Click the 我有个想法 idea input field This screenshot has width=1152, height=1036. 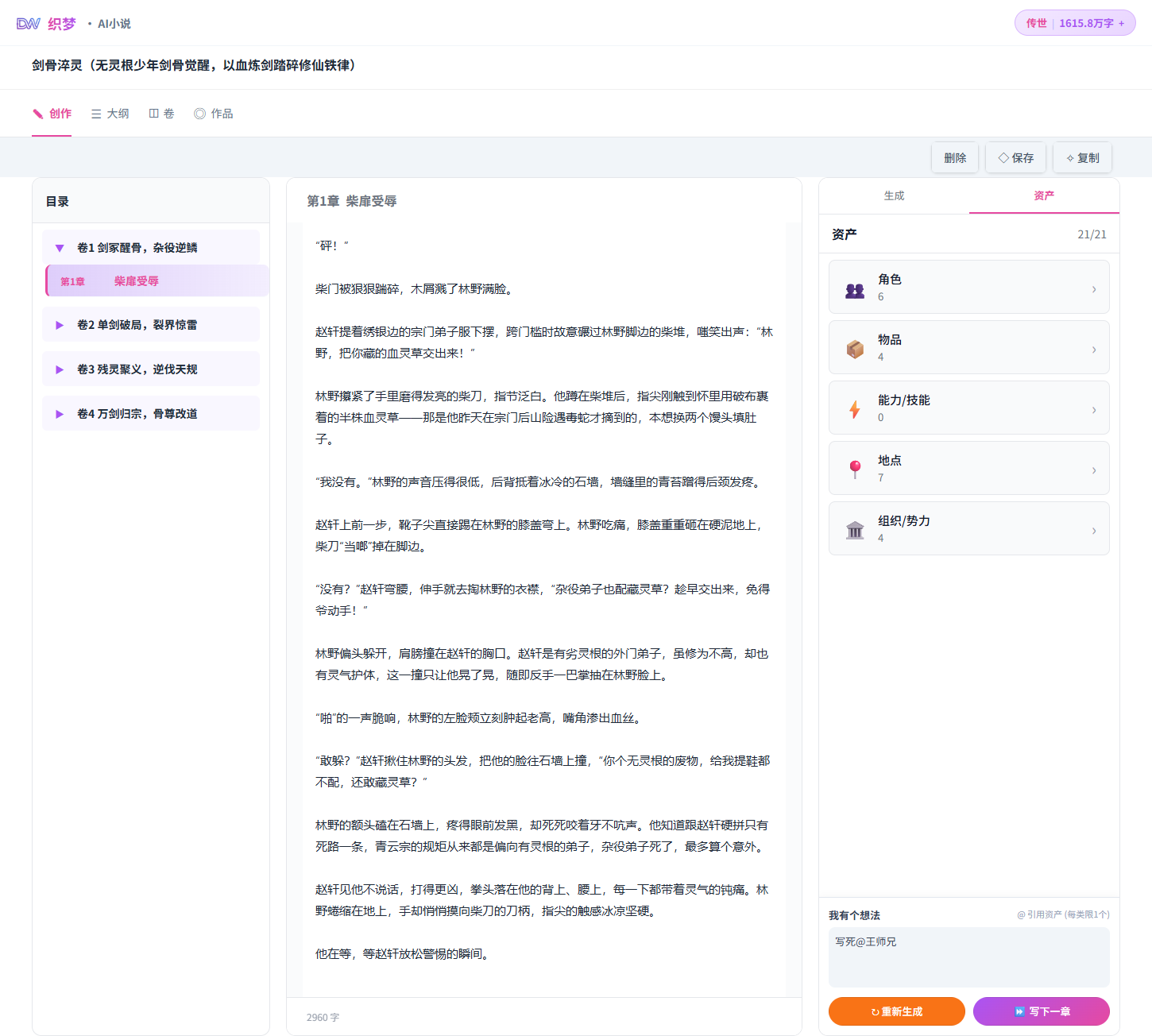[x=968, y=957]
